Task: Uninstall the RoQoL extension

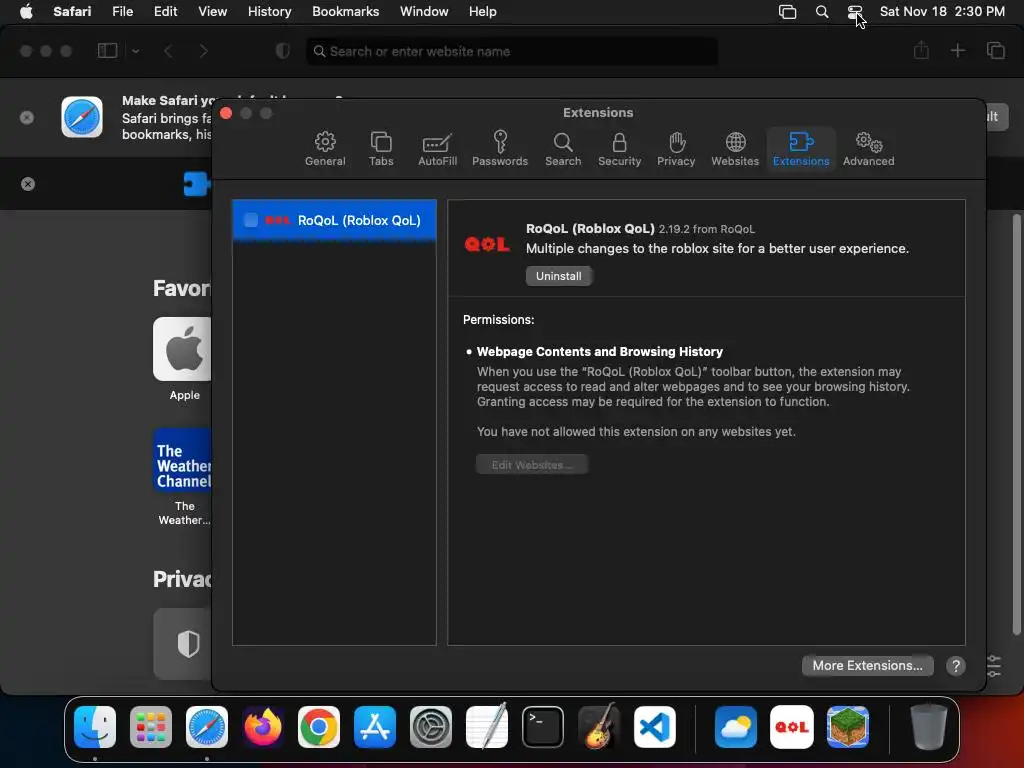Action: coord(558,276)
